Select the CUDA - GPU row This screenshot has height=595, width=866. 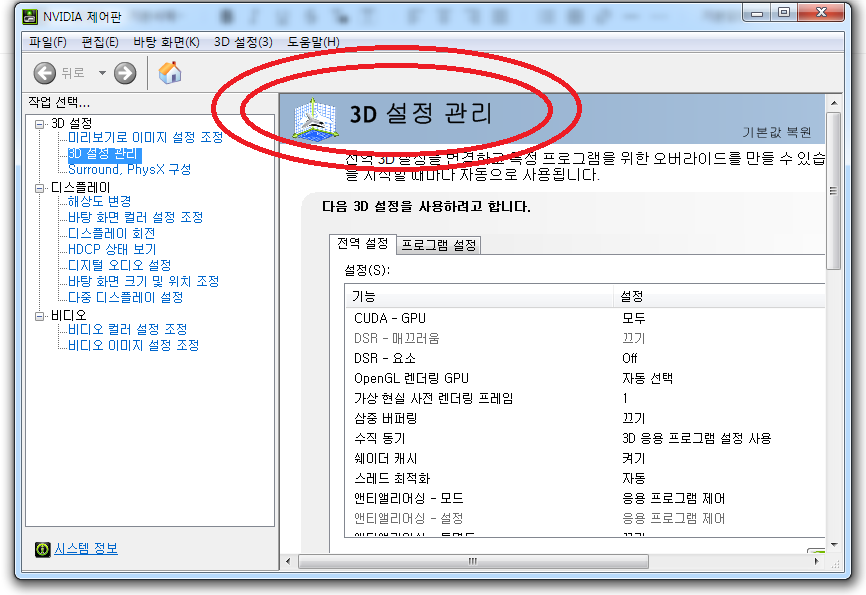[585, 318]
